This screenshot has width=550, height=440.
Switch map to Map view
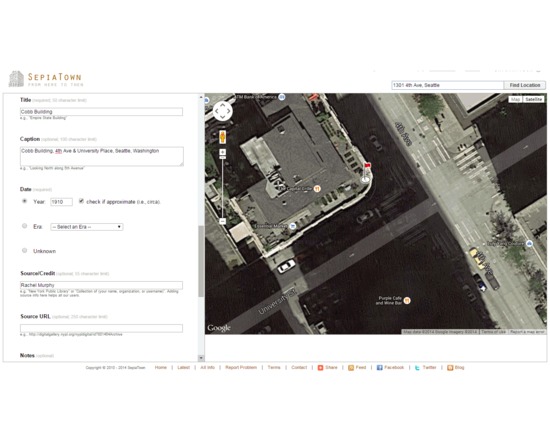(x=515, y=100)
